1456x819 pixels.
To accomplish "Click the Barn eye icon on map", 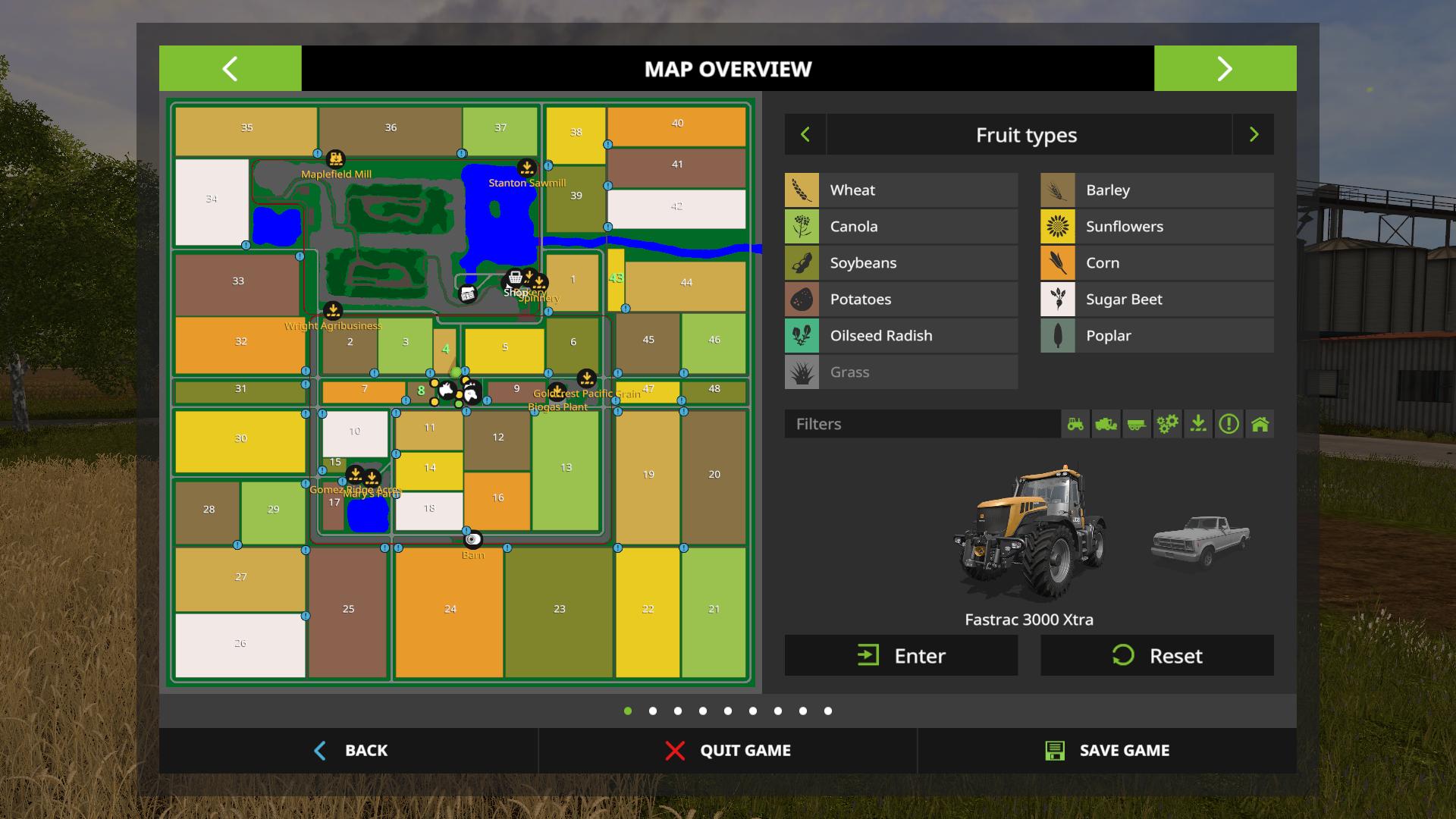I will (473, 539).
